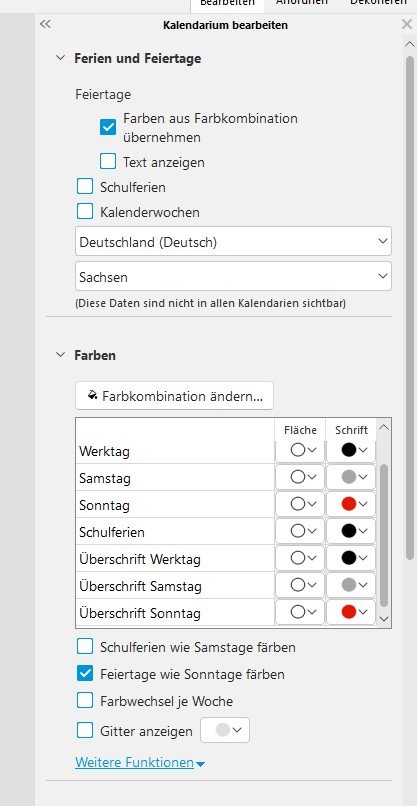
Task: Collapse panel with double-chevron icon
Action: tap(45, 24)
